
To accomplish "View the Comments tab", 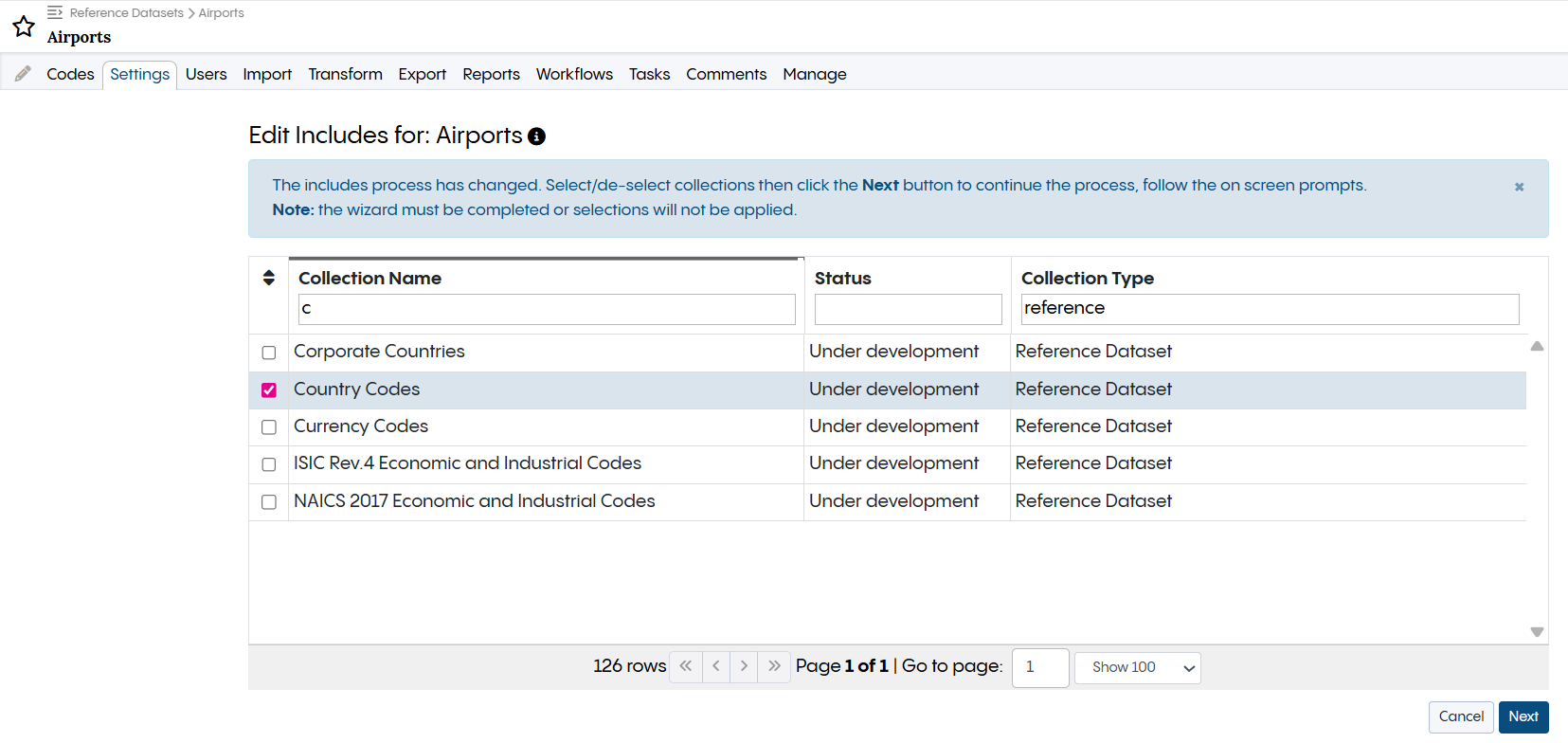I will click(x=726, y=74).
